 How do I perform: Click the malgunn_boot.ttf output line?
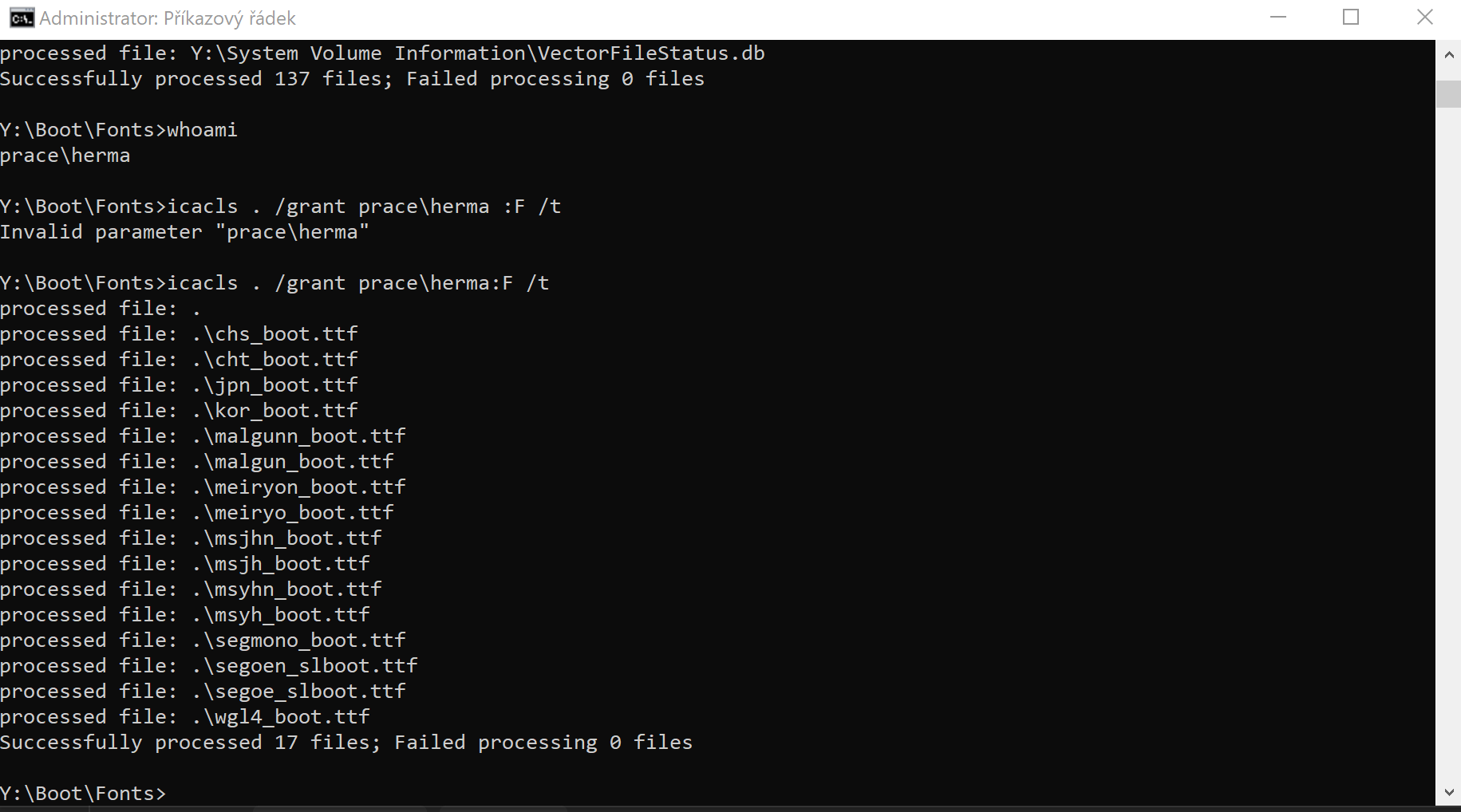[x=203, y=436]
